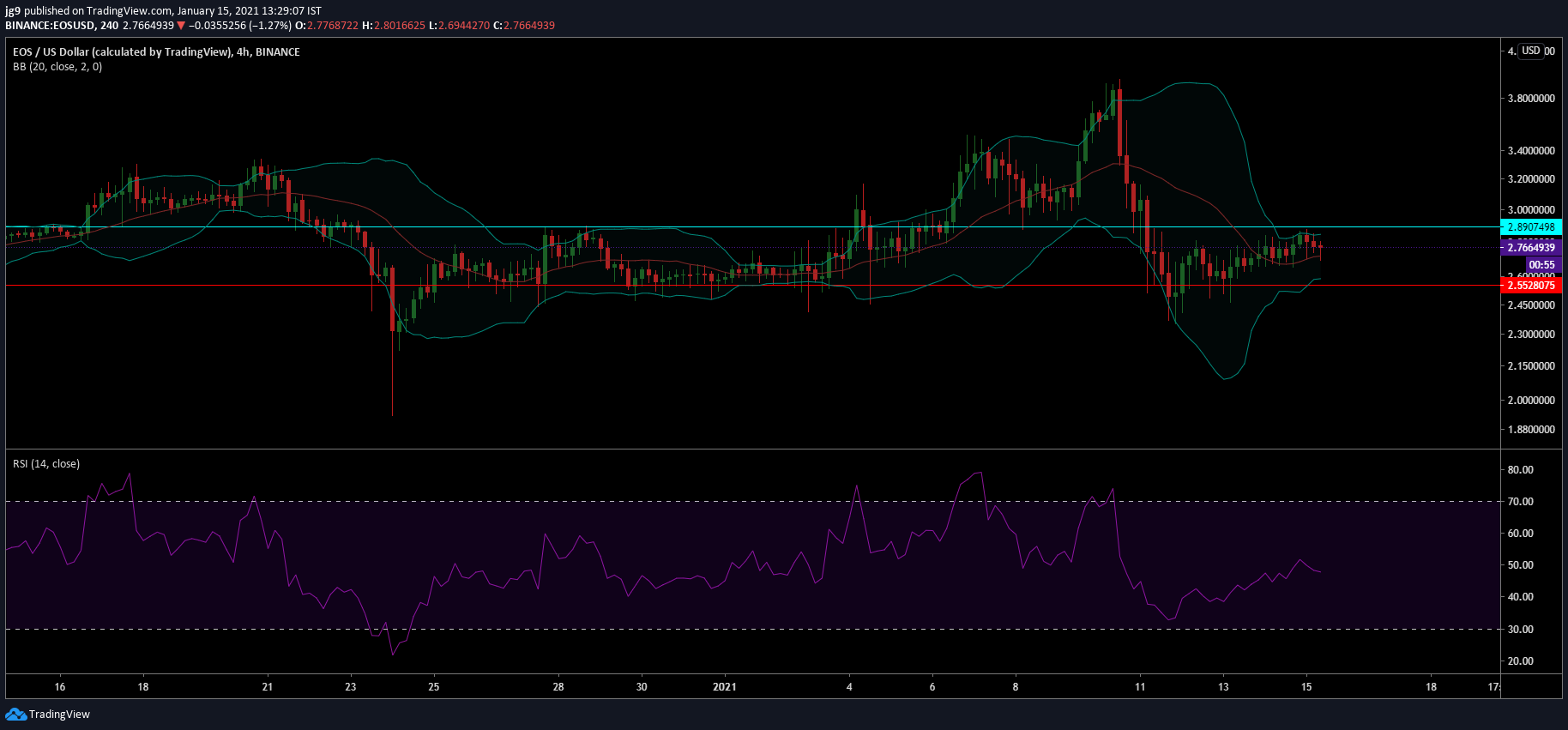Click the RSI 50.00 axis label
The height and width of the screenshot is (730, 1568).
point(1520,565)
